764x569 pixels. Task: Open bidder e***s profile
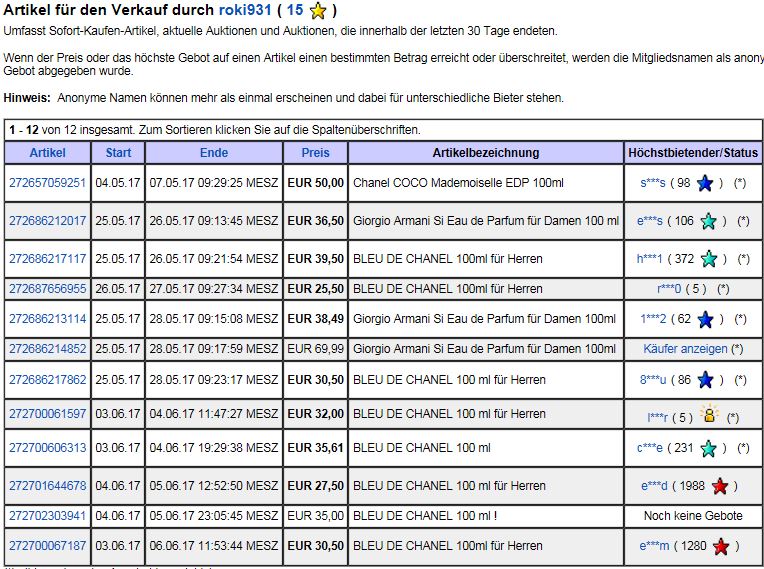point(649,221)
